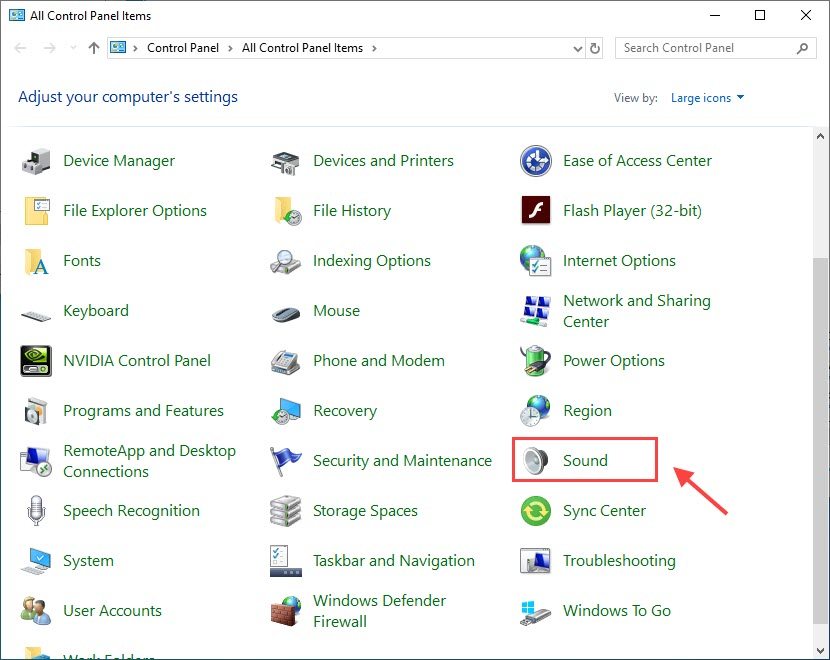Open the Troubleshooting link text
This screenshot has width=830, height=660.
(x=619, y=561)
